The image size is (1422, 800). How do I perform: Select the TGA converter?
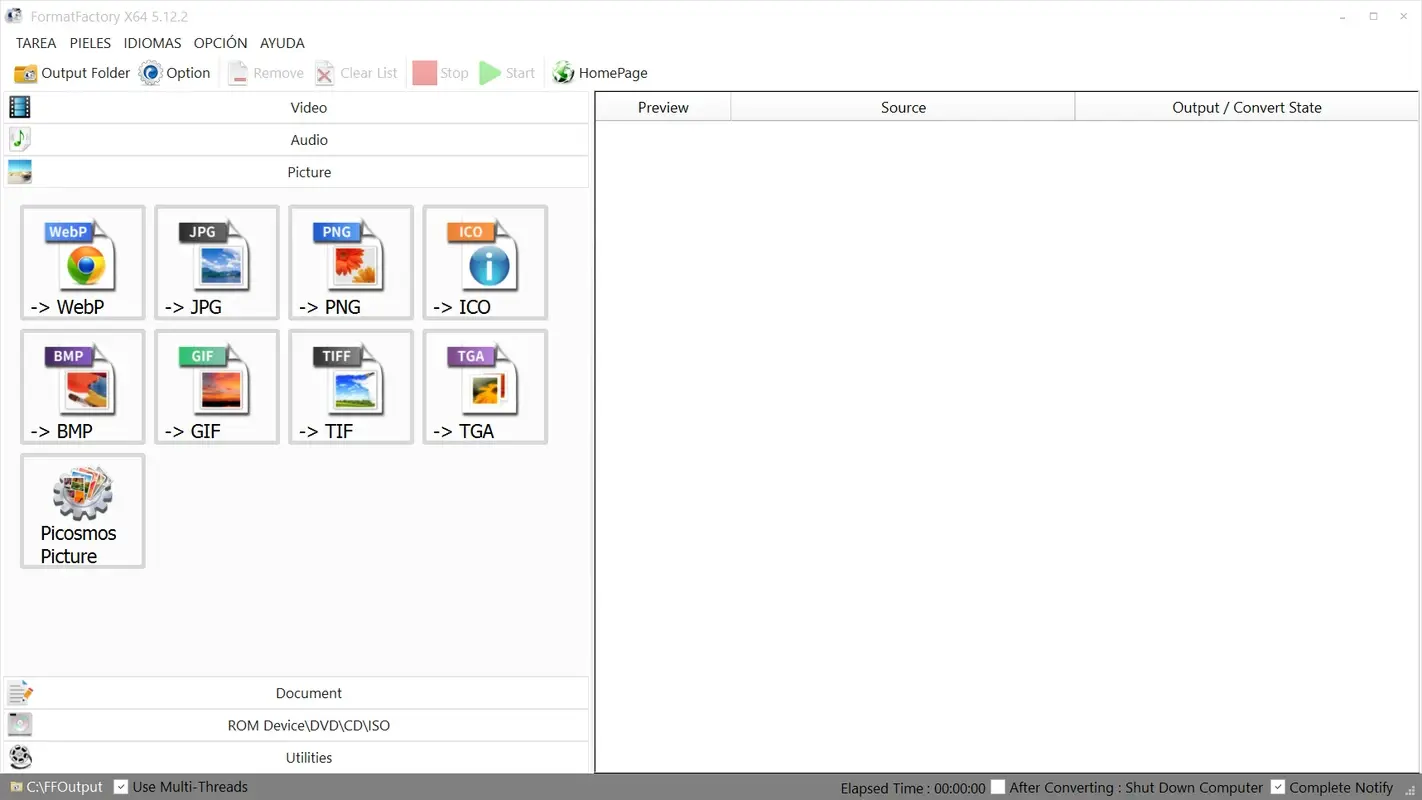pyautogui.click(x=484, y=387)
